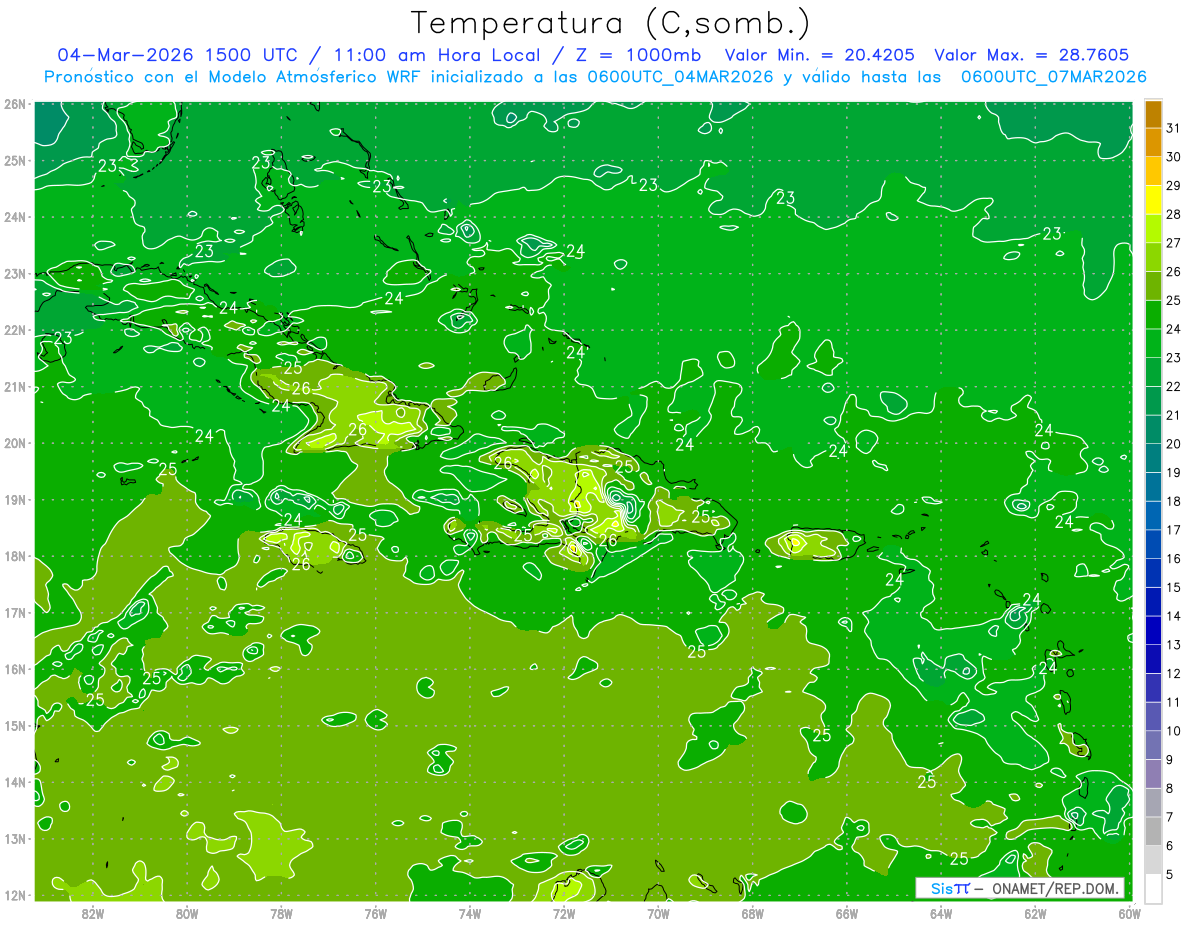Screen dimensions: 1200x927
Task: Select "Valor Max. = 28.7605" in the header
Action: pos(1033,55)
